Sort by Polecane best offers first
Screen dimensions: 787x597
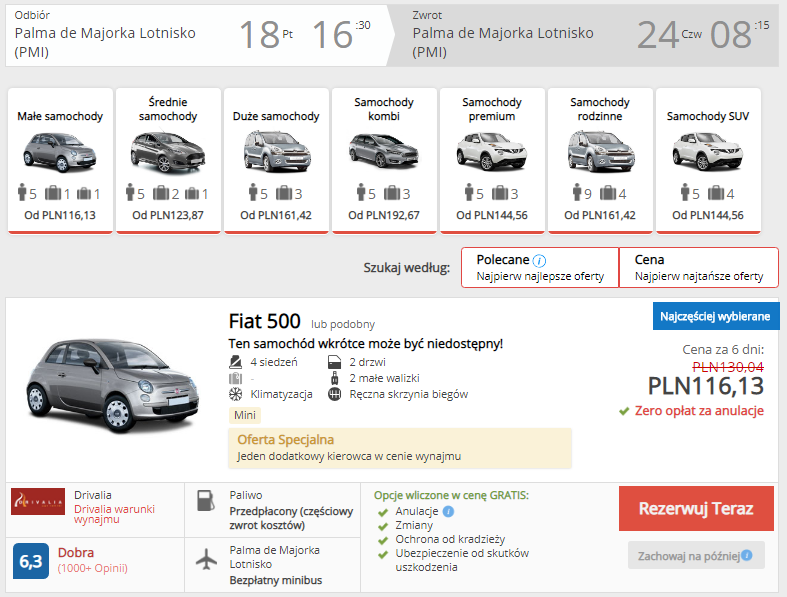pyautogui.click(x=540, y=267)
